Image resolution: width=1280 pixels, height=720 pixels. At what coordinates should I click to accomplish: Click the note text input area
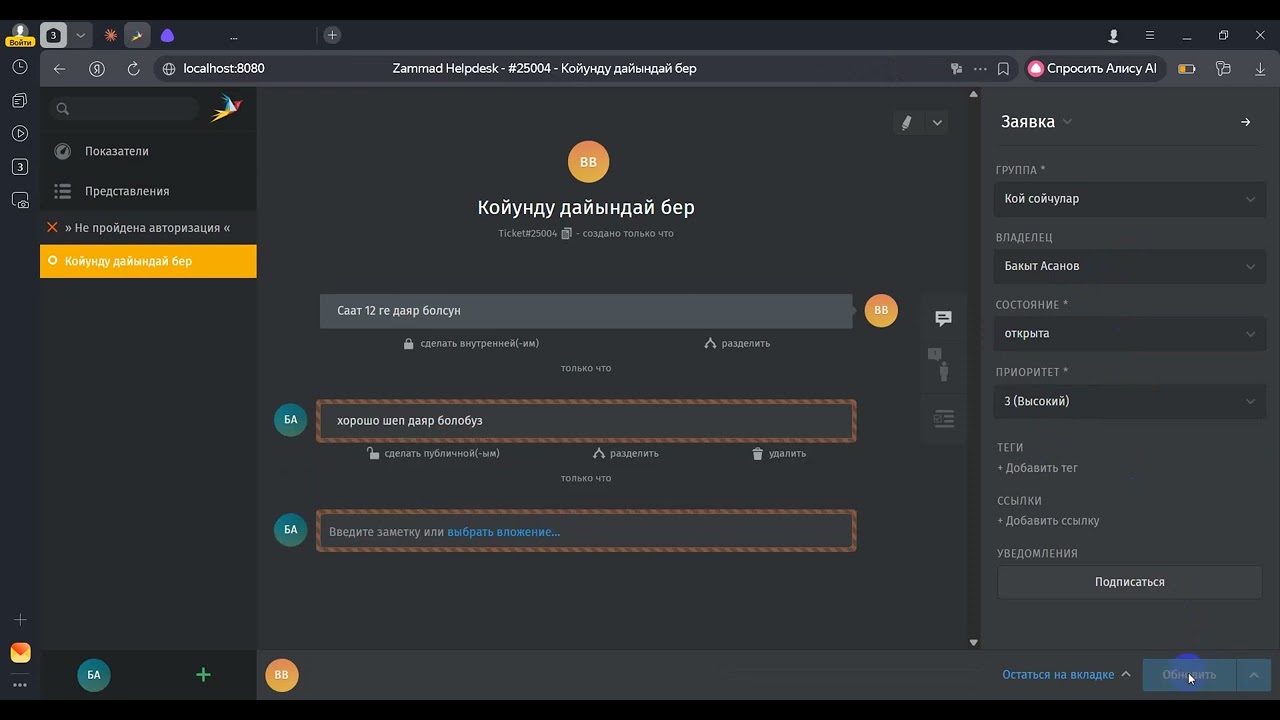pyautogui.click(x=586, y=531)
